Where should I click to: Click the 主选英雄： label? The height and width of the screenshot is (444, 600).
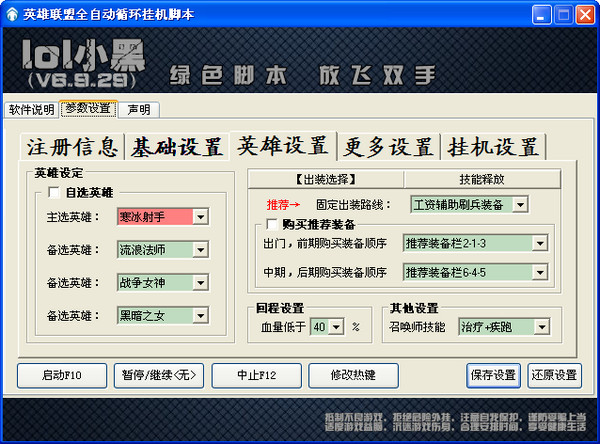coord(73,217)
